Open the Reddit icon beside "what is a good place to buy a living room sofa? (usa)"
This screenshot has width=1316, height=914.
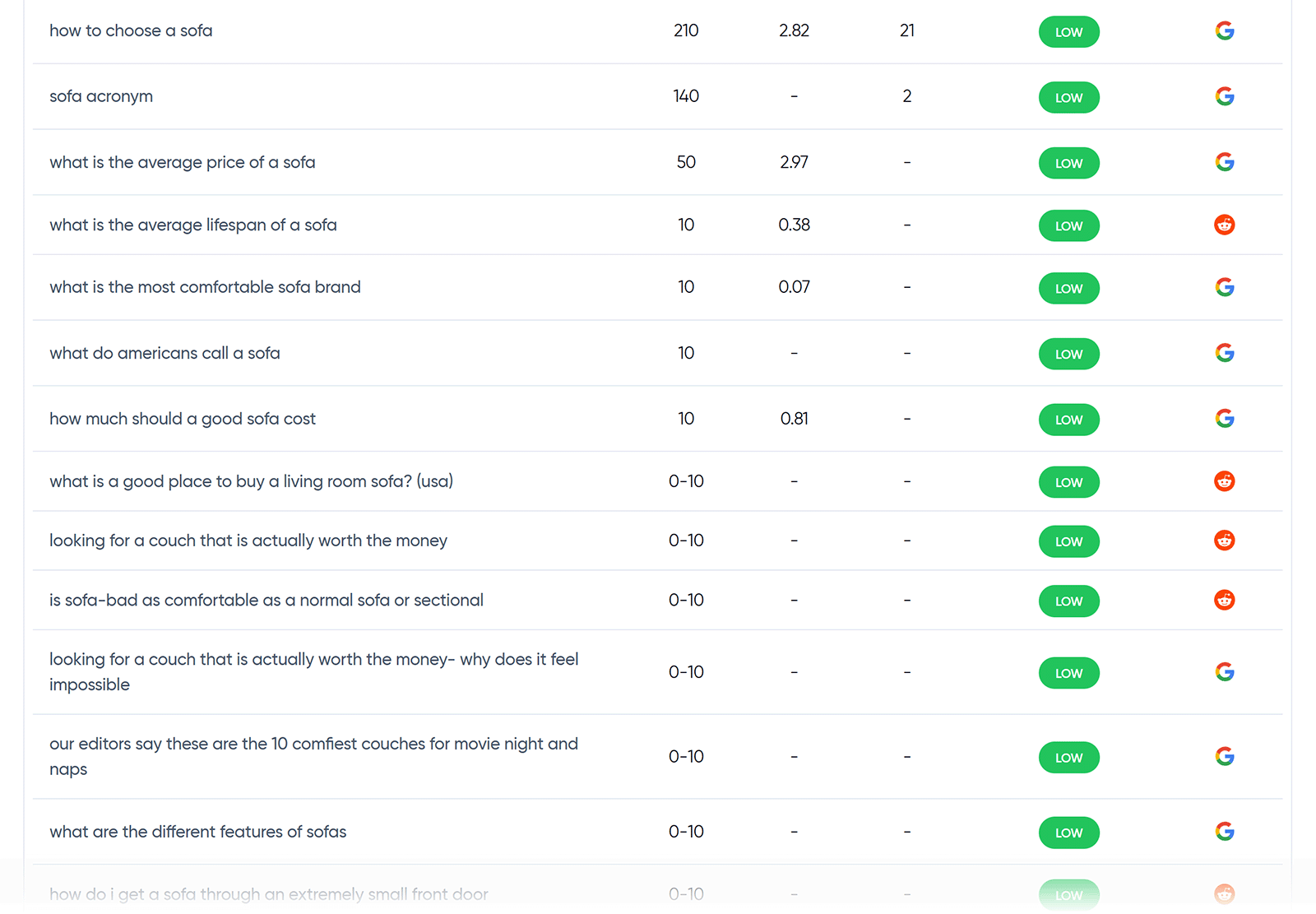(x=1224, y=481)
